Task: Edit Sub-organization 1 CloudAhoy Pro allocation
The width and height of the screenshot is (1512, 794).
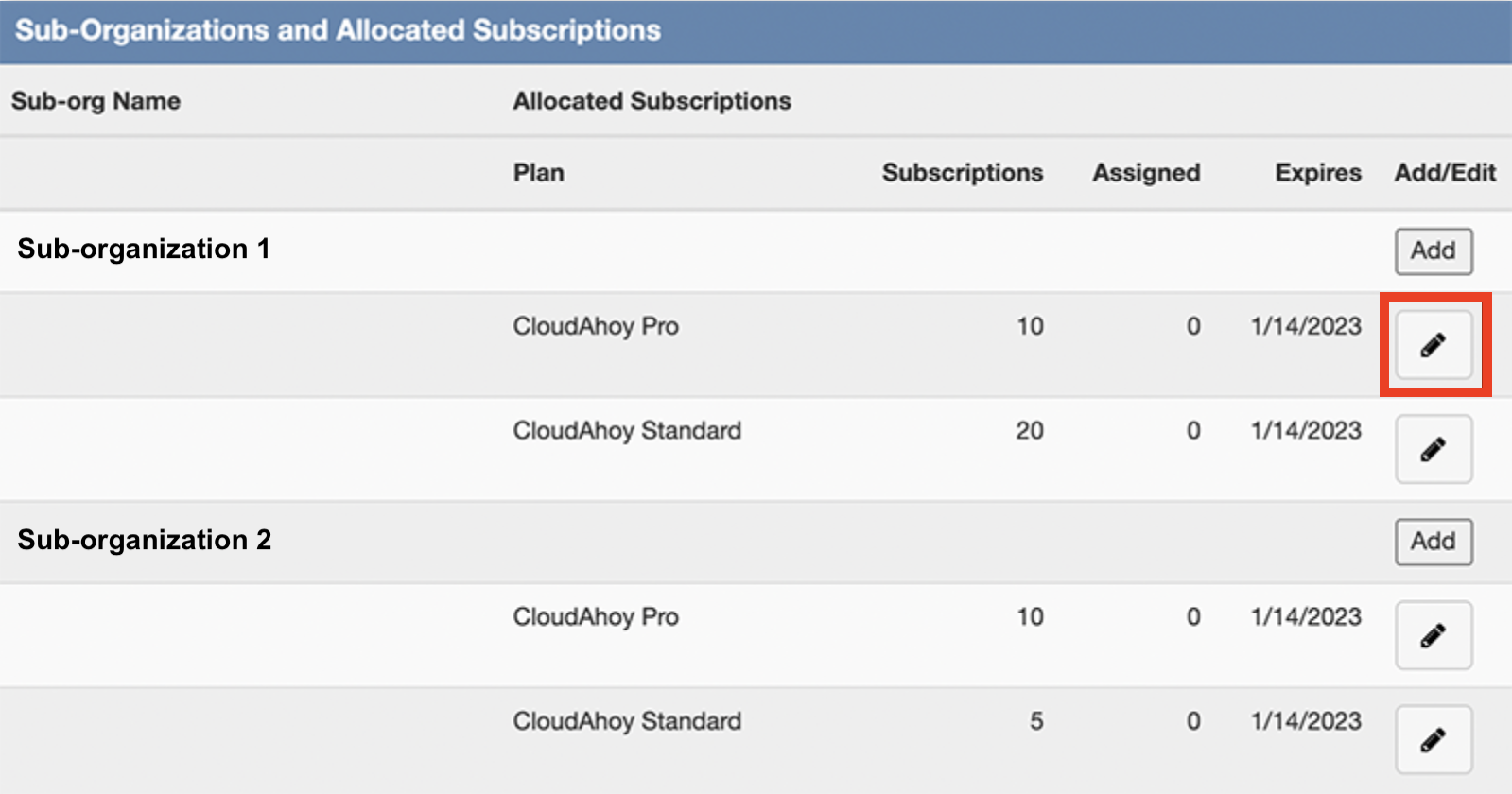Action: pos(1434,345)
